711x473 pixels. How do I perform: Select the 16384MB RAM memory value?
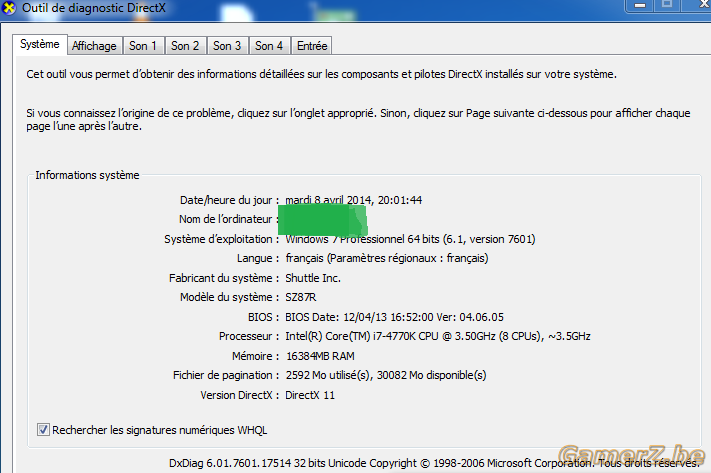pyautogui.click(x=320, y=356)
